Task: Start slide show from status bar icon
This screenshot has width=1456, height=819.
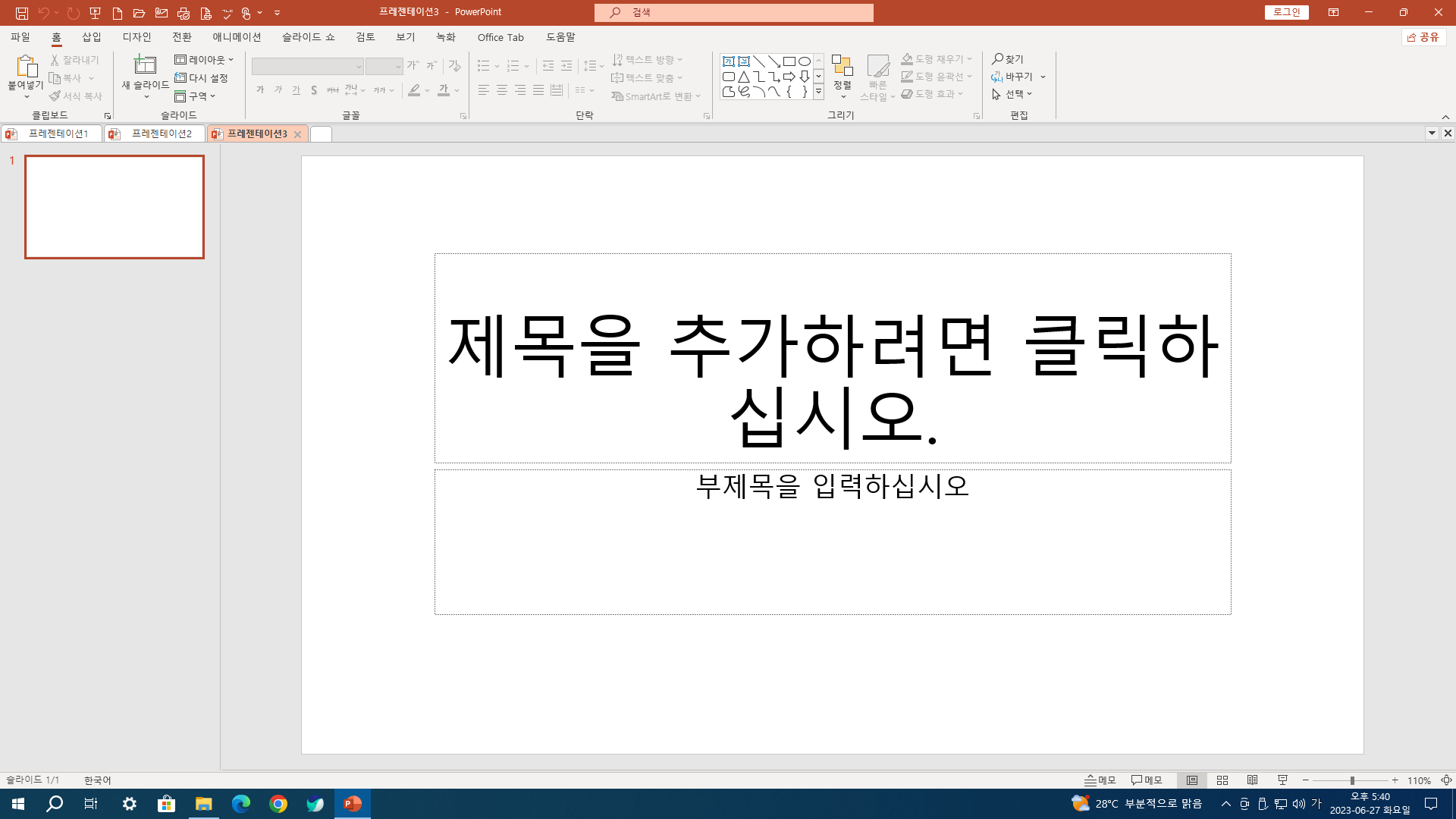Action: coord(1283,780)
